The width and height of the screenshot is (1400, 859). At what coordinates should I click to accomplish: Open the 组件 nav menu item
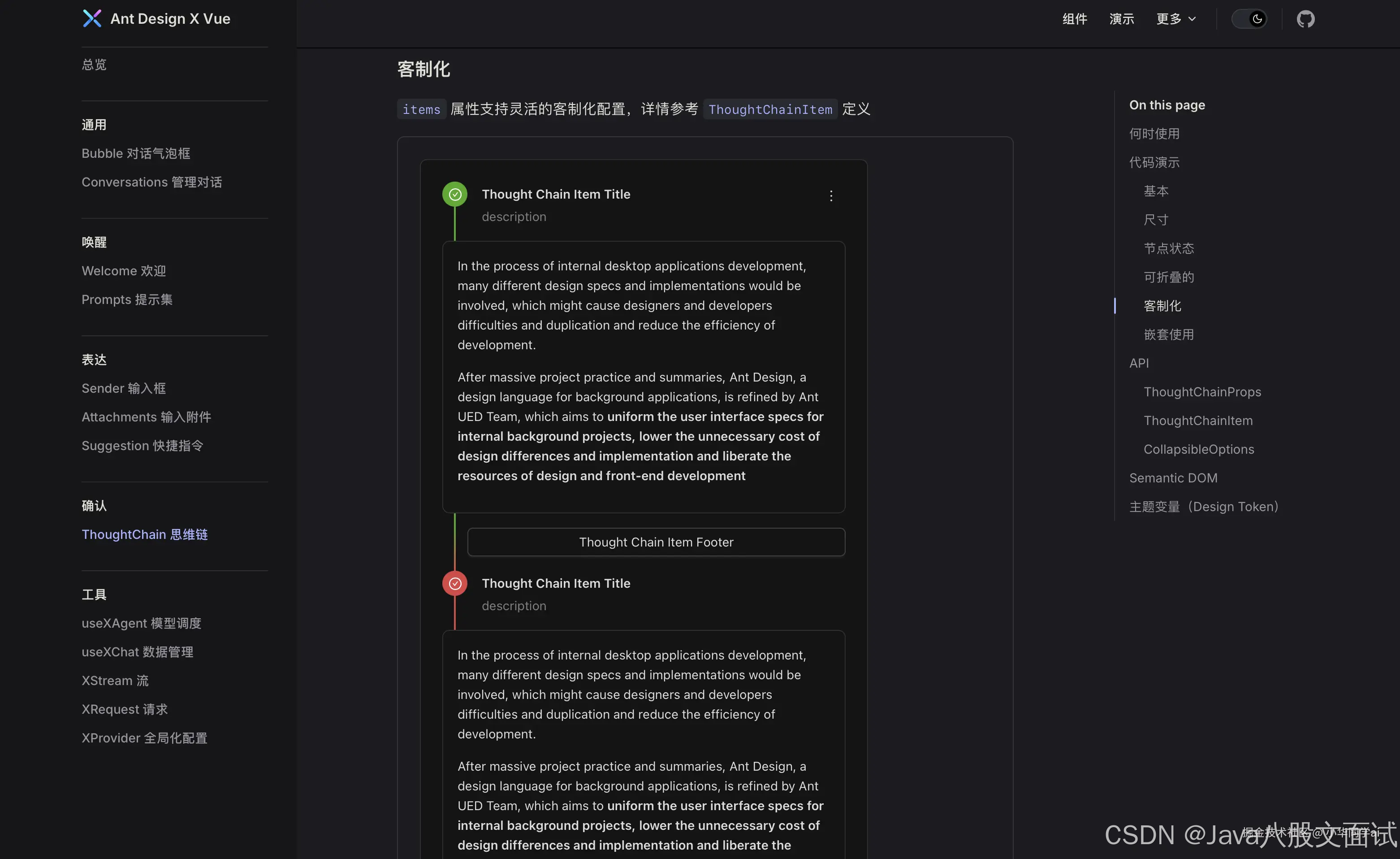1075,19
